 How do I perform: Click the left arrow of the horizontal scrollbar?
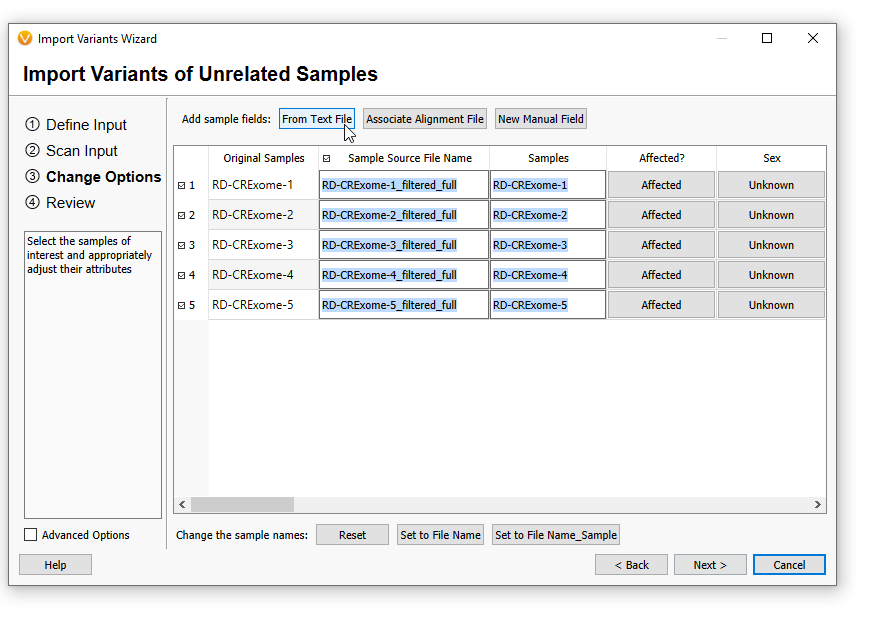coord(182,504)
